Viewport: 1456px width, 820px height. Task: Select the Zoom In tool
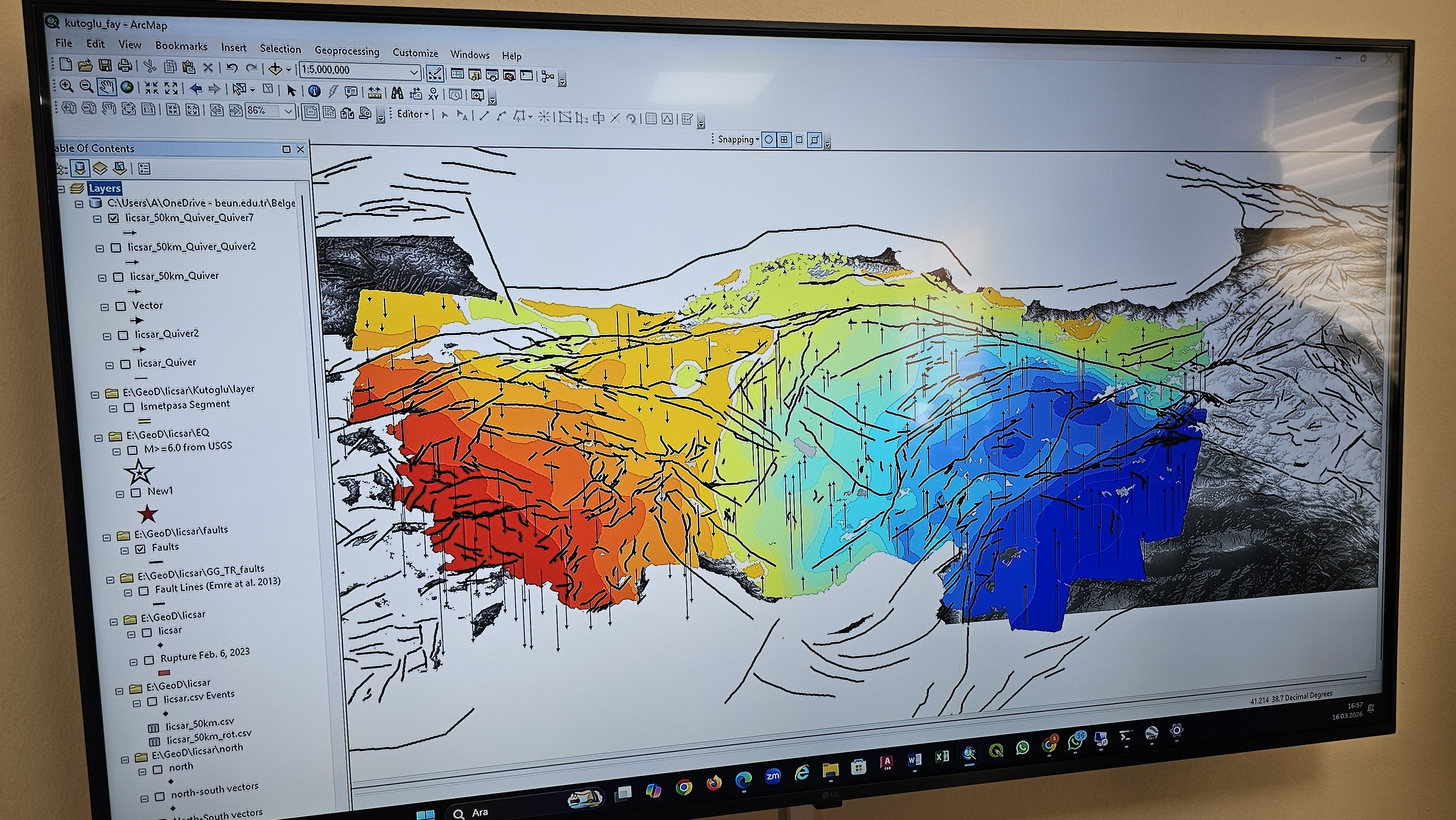(x=67, y=86)
